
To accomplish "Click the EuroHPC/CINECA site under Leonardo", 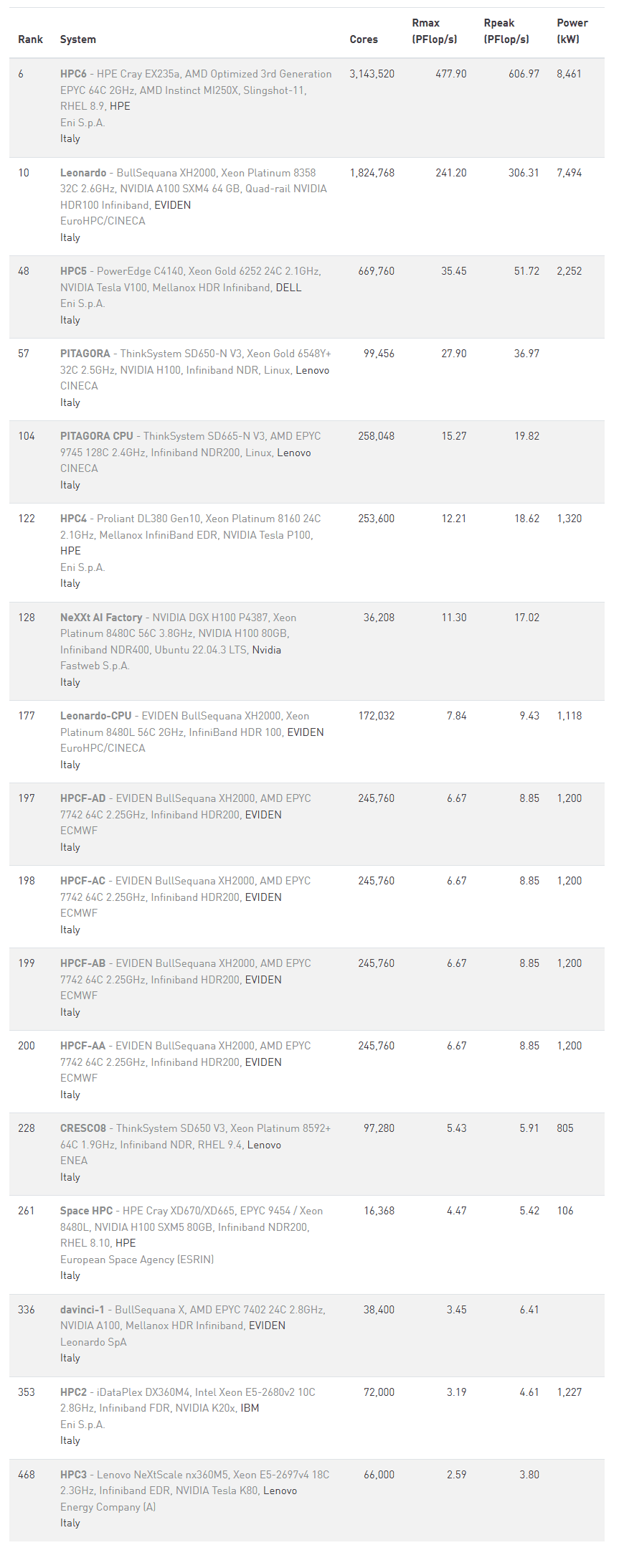I will click(103, 221).
